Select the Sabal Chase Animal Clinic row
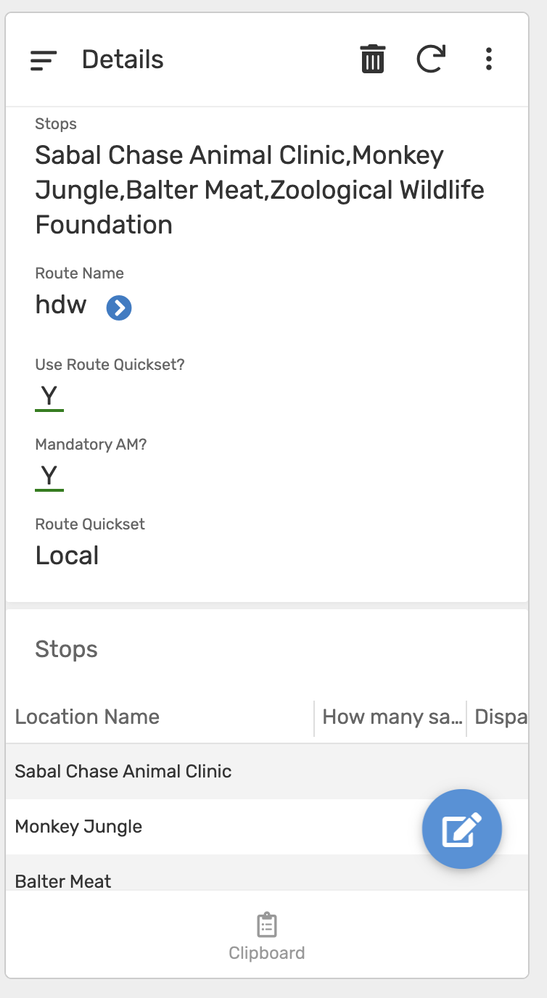Screen dimensions: 547x998 (267, 771)
